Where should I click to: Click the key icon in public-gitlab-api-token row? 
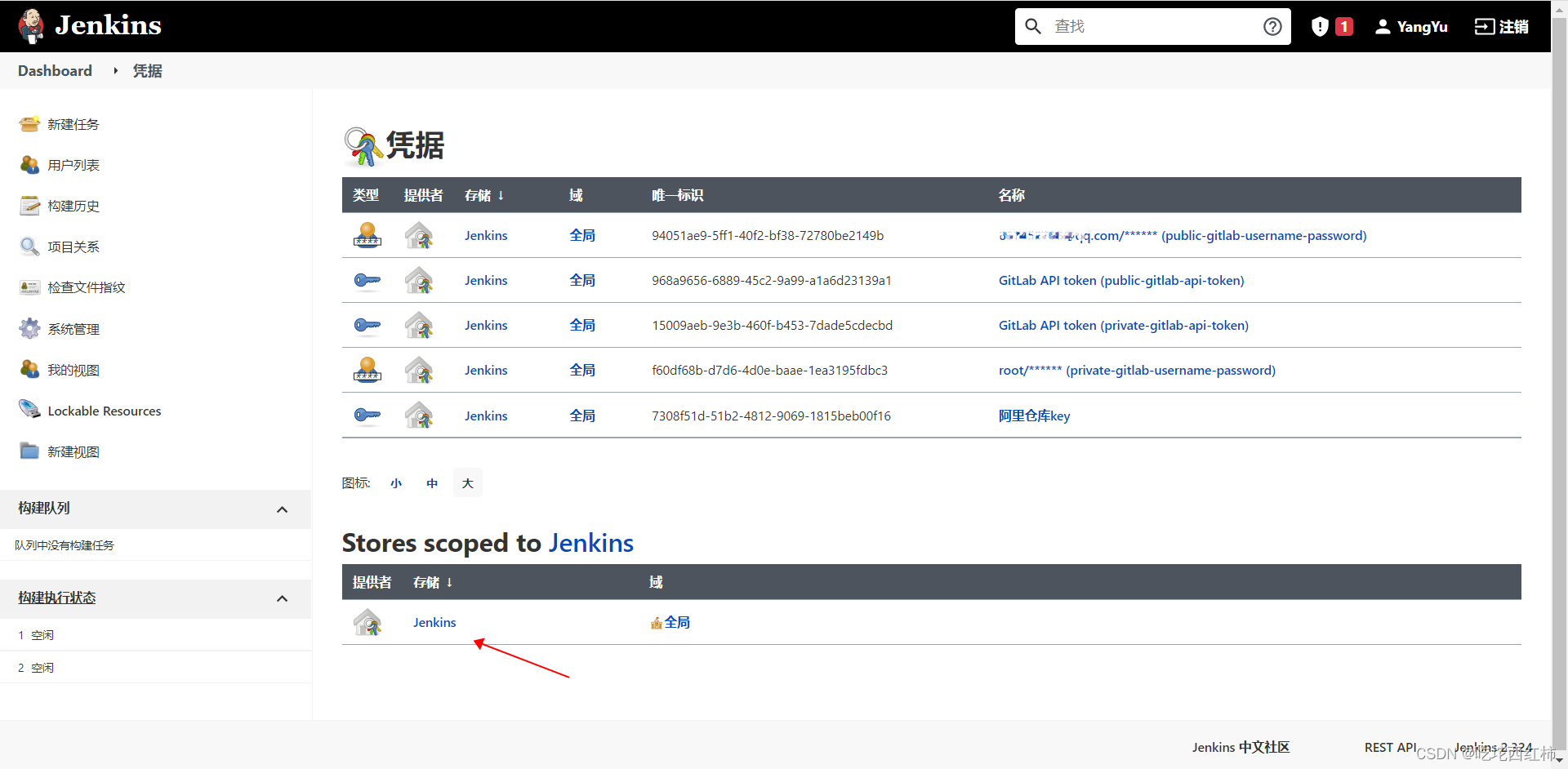pos(367,280)
